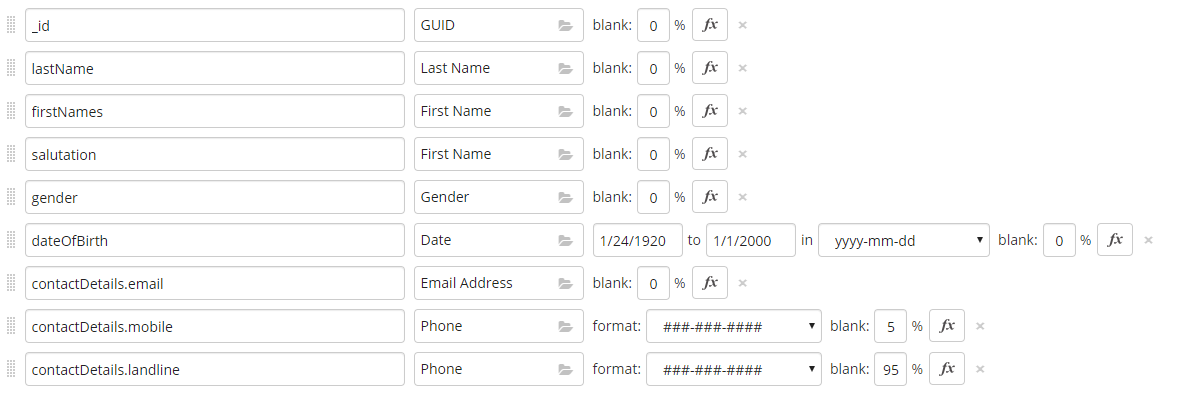Expand phone format dropdown for contactDetails.mobile
The height and width of the screenshot is (395, 1179).
tap(734, 326)
